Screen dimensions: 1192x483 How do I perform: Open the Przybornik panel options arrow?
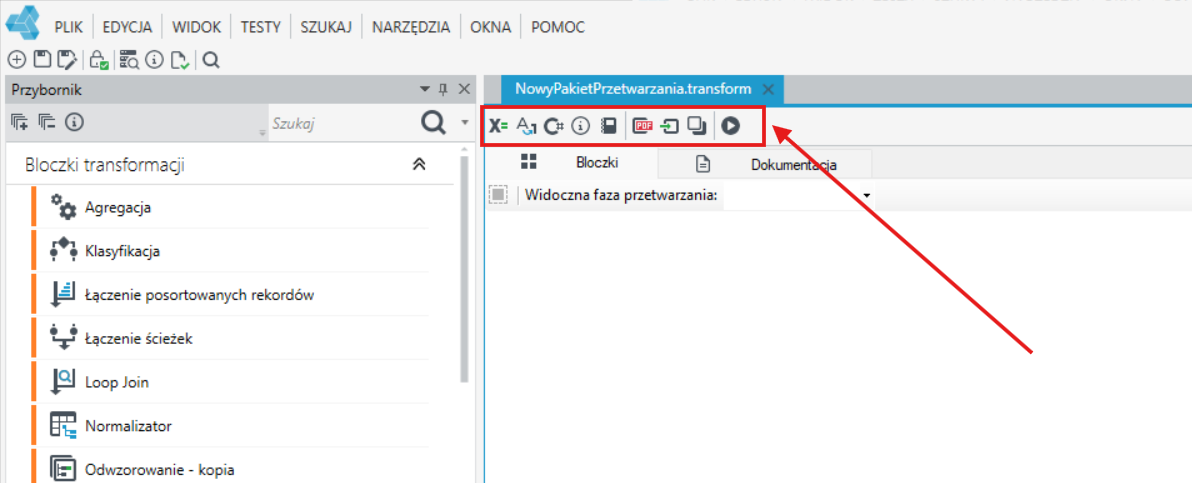(x=425, y=90)
